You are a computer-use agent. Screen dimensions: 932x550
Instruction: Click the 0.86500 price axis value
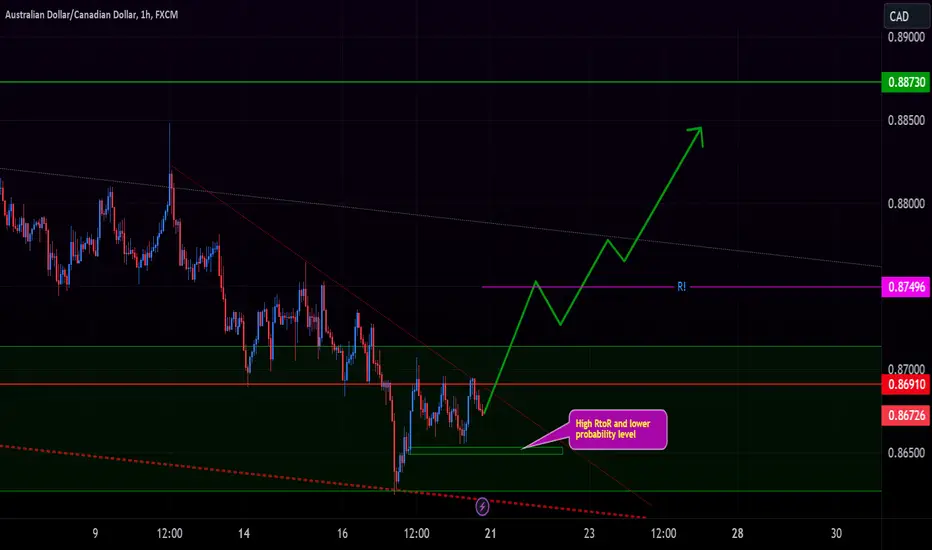click(x=906, y=453)
